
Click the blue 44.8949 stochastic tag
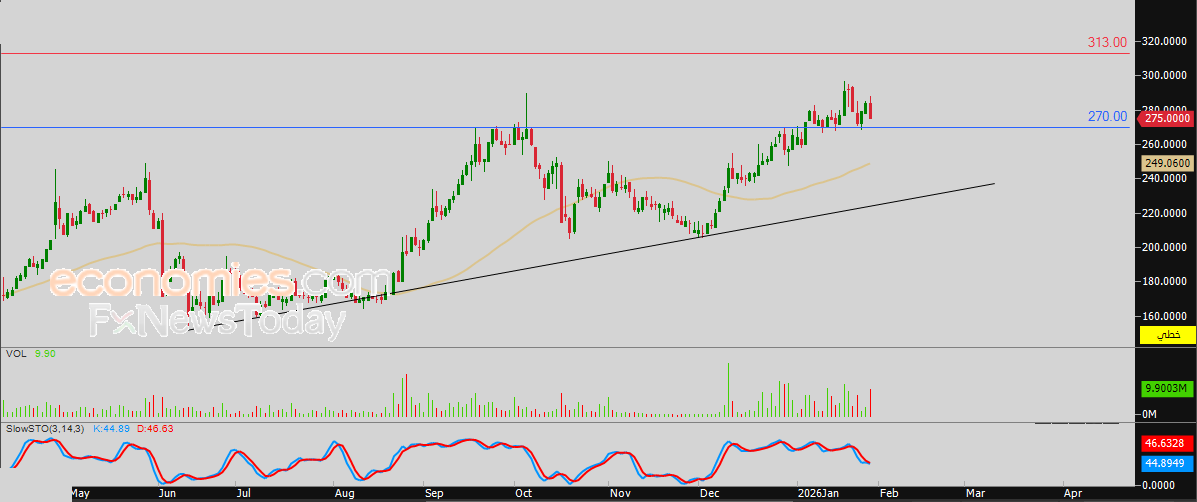1166,463
